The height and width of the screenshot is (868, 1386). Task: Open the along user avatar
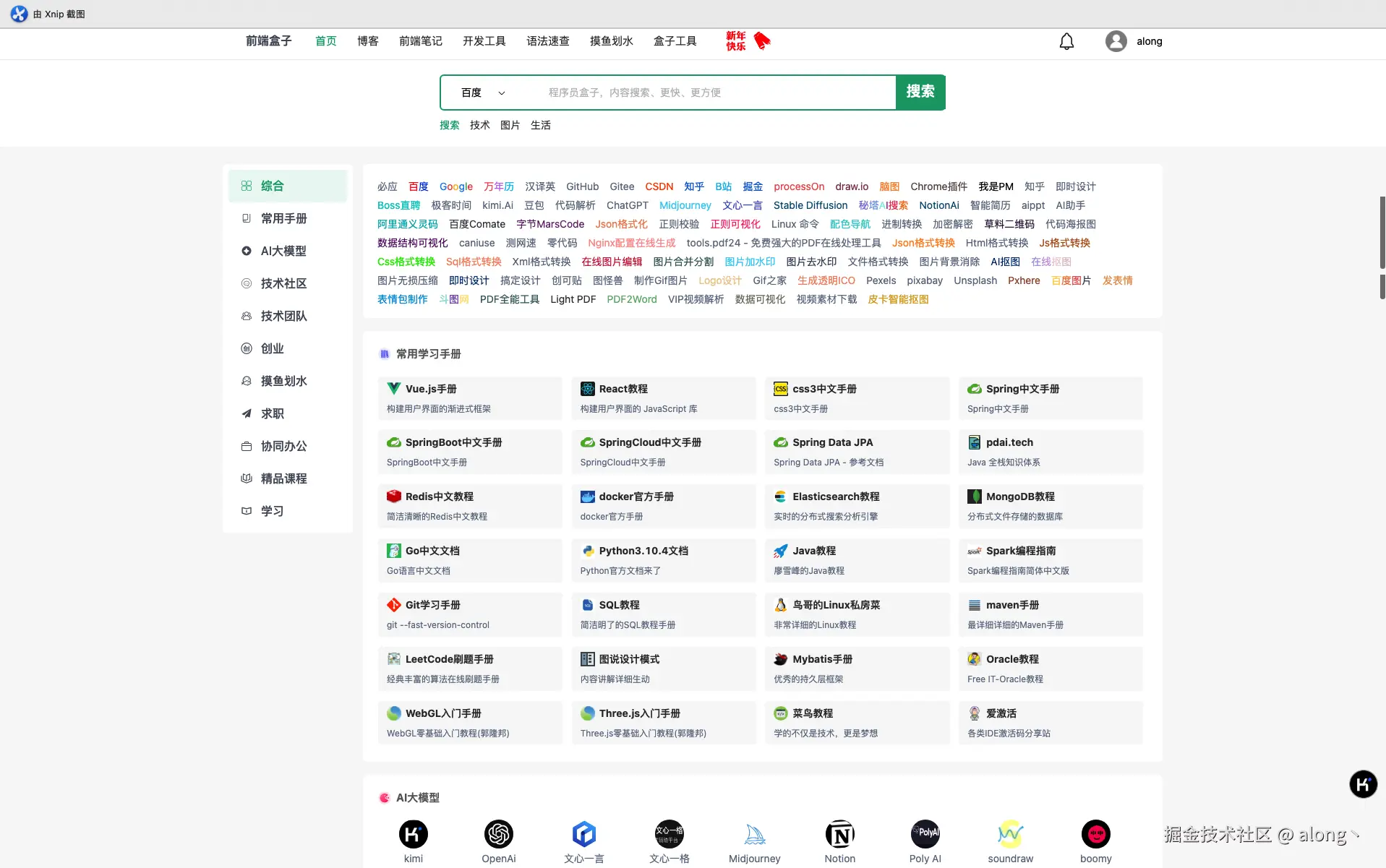point(1116,41)
